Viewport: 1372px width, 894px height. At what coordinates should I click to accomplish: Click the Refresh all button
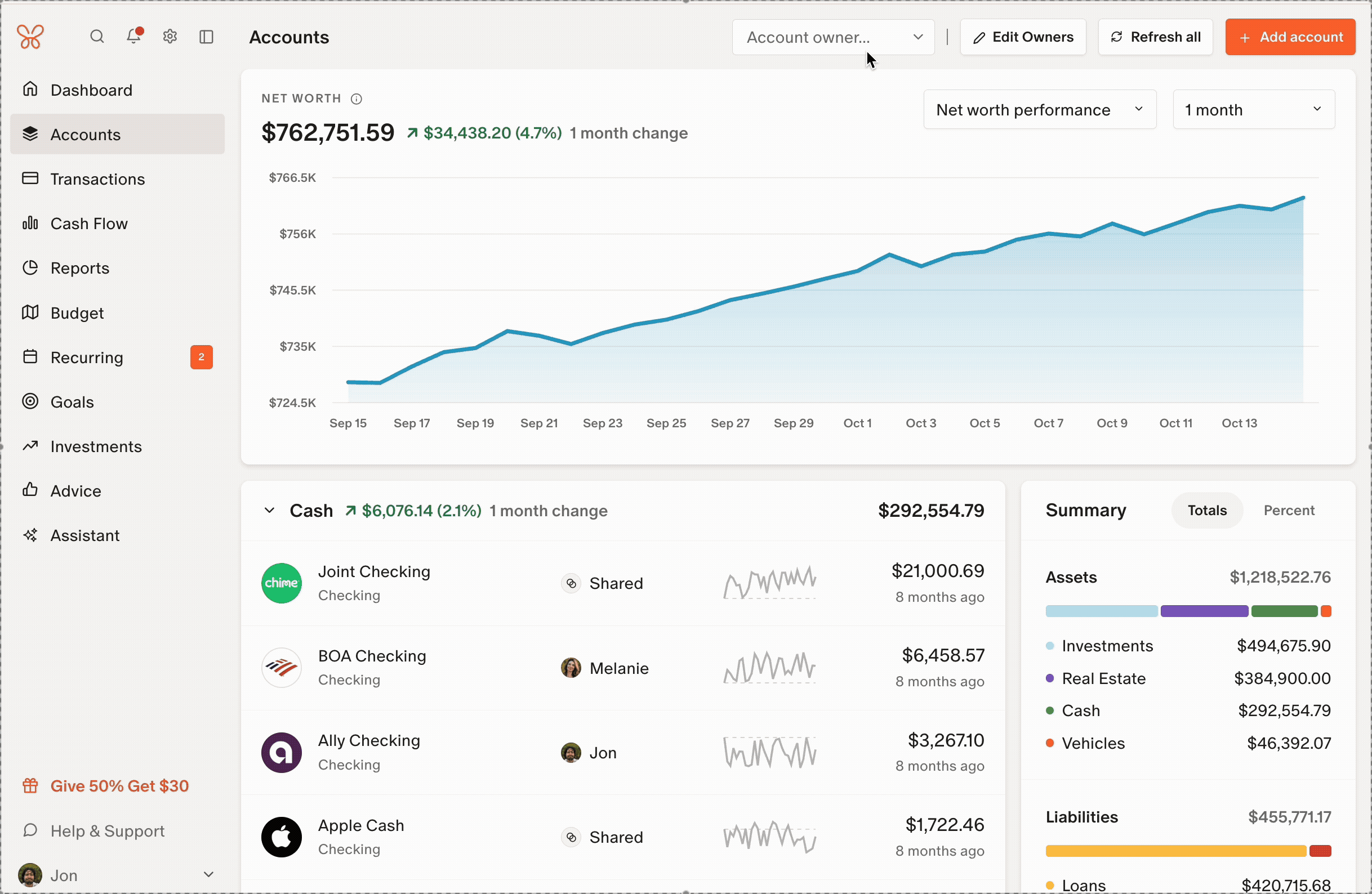(1155, 38)
